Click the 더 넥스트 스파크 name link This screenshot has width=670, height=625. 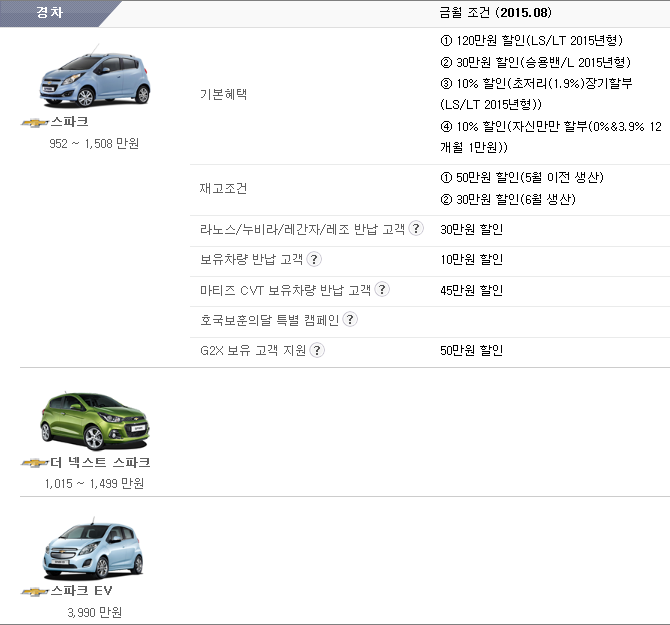[x=100, y=462]
